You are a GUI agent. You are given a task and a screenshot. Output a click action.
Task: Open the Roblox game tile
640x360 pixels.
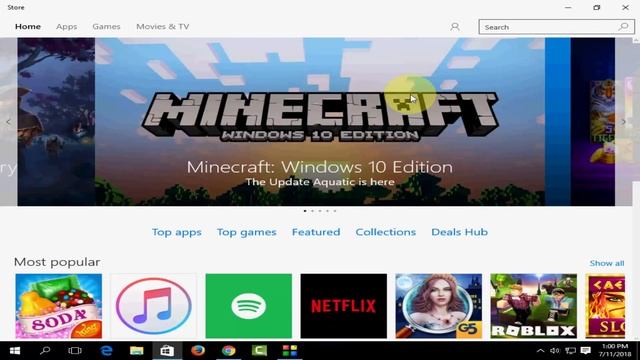pyautogui.click(x=533, y=306)
